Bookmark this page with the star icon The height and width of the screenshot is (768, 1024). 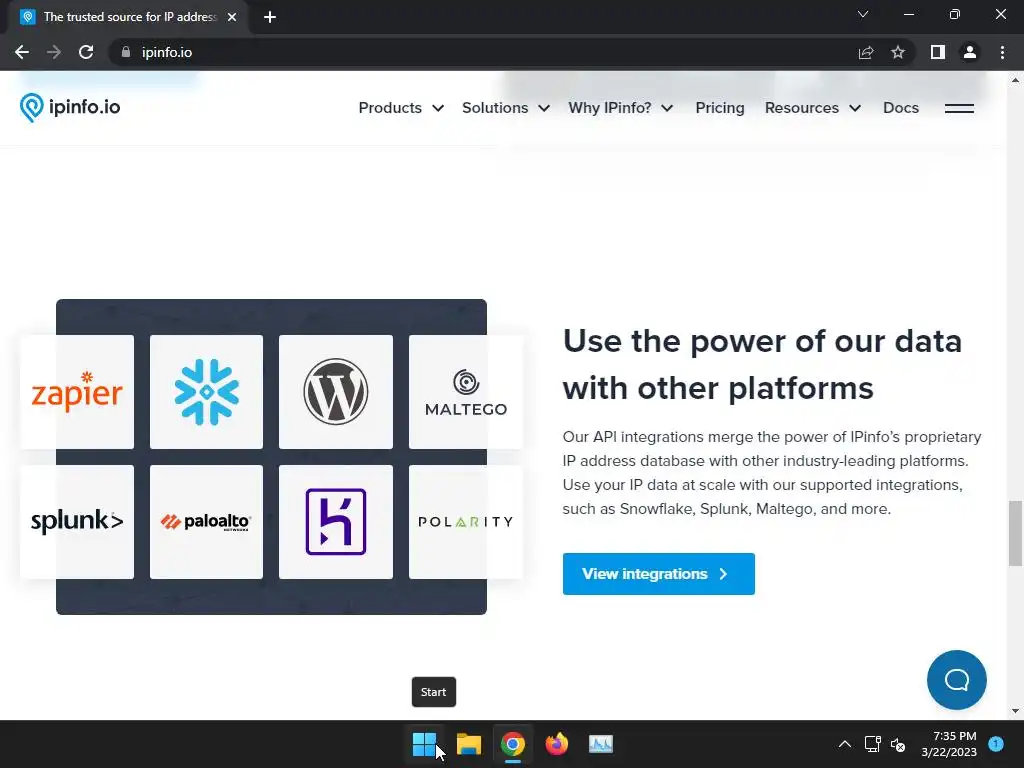[898, 52]
